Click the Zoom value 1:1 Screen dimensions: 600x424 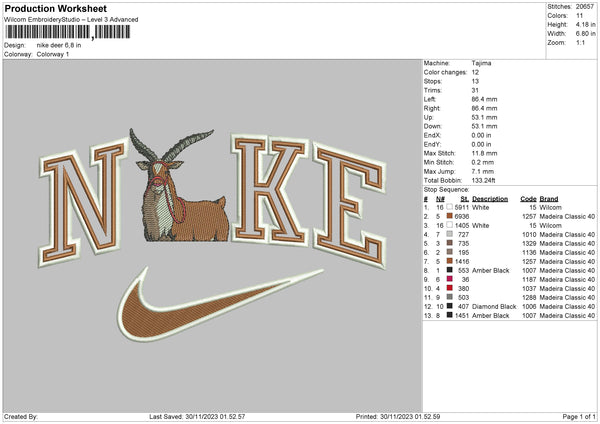[x=580, y=42]
